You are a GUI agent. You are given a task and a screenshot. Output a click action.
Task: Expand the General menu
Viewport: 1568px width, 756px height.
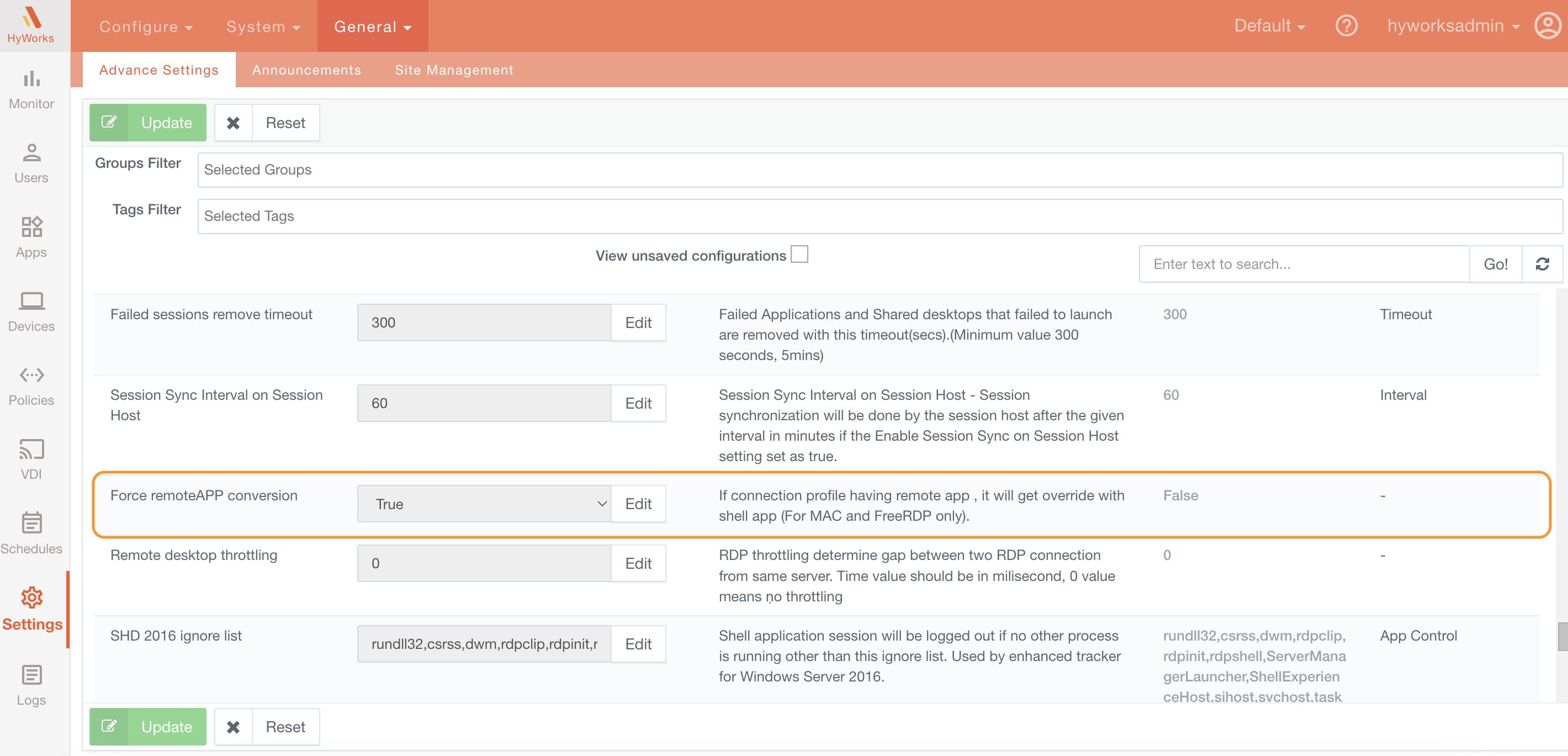[x=373, y=26]
